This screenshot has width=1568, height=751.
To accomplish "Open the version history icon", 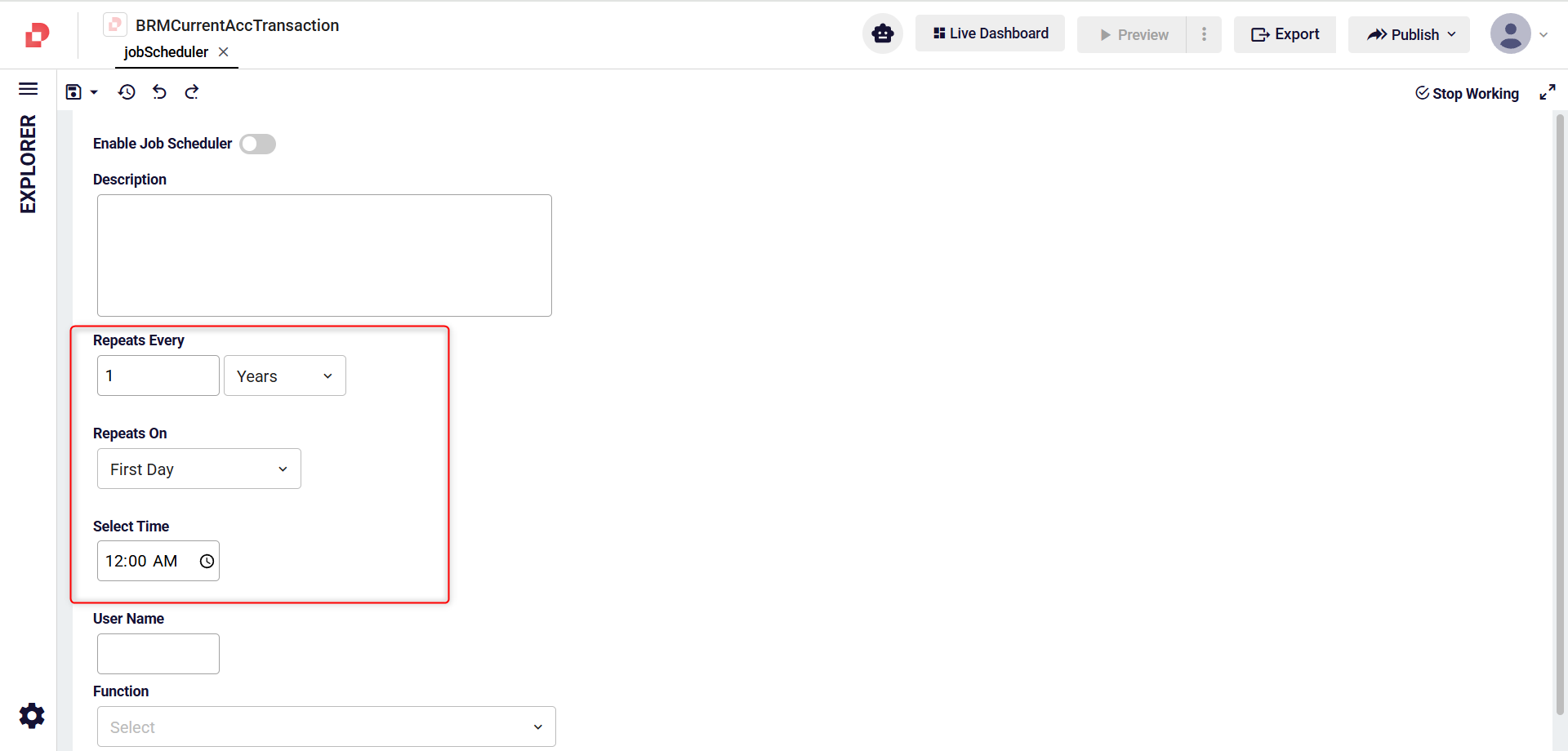I will [x=127, y=92].
